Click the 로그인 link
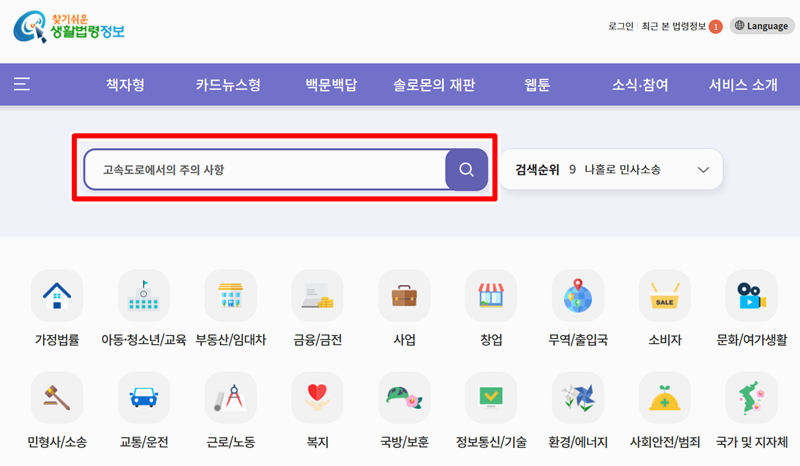Screen dimensions: 800x466 pyautogui.click(x=620, y=26)
